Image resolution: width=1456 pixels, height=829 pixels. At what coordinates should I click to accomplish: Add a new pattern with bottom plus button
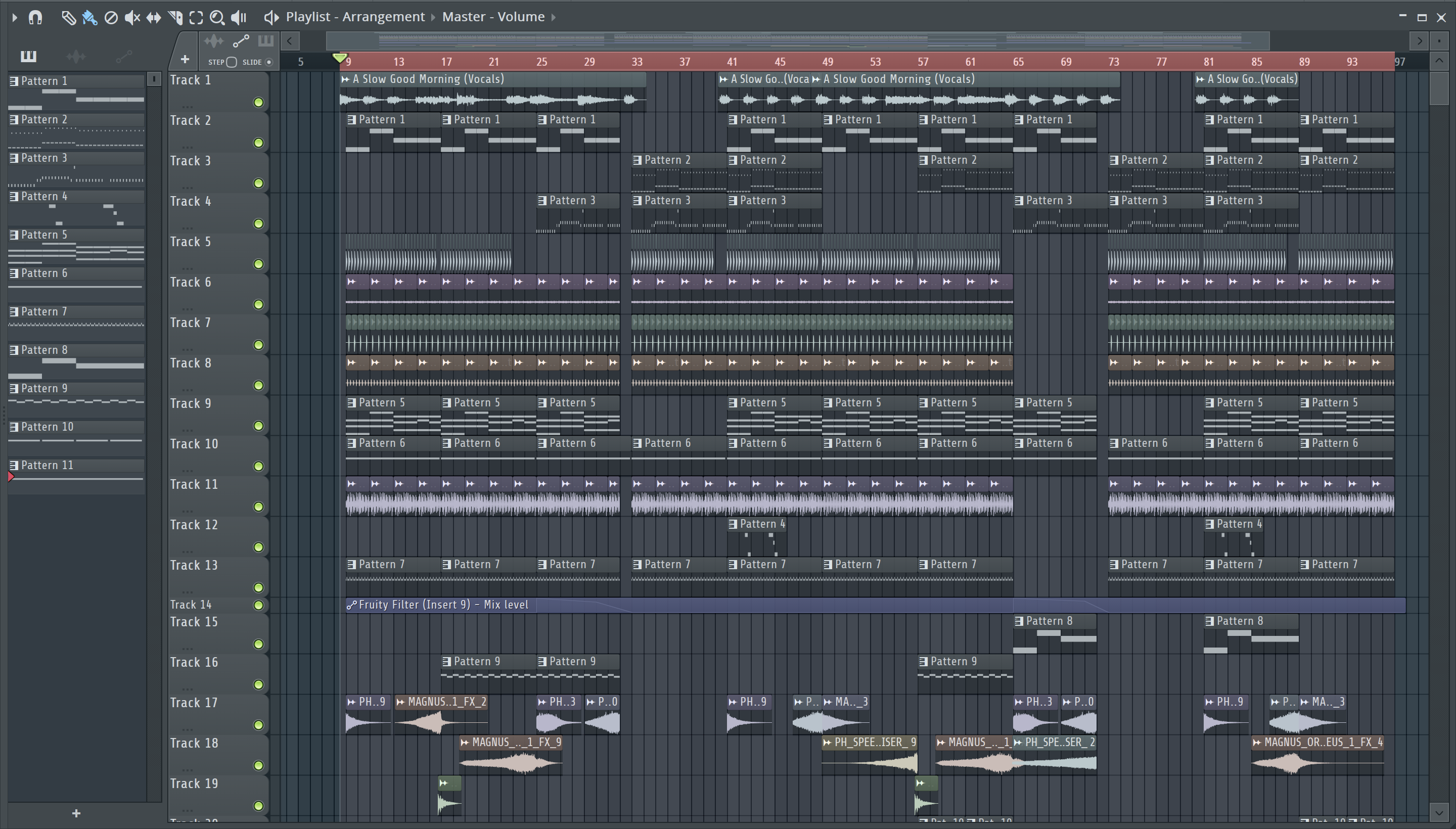[76, 814]
